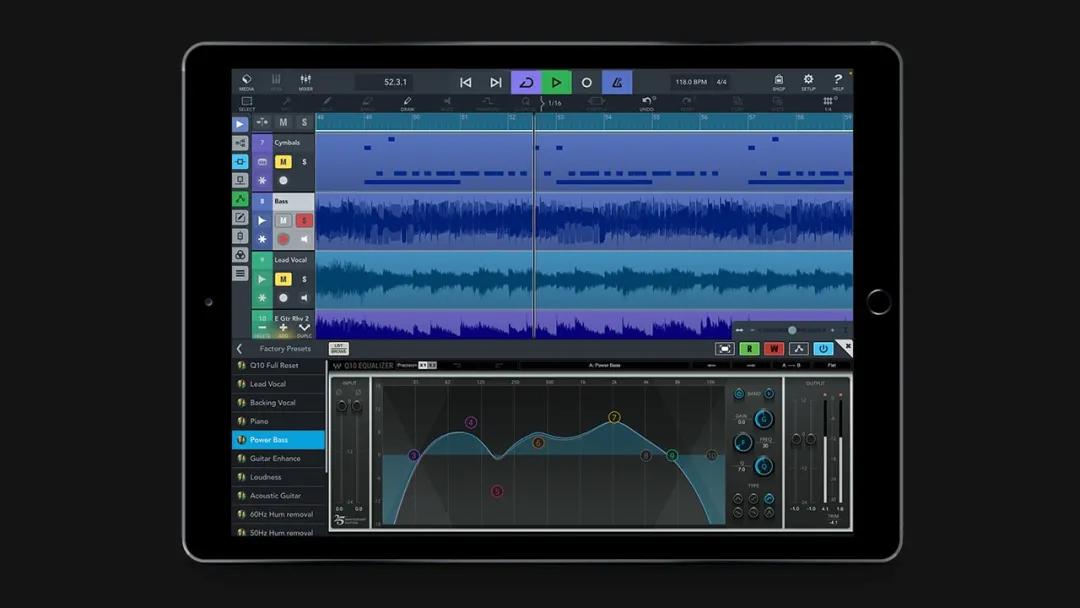Open the 1/16 quantize grid setting
This screenshot has width=1080, height=608.
(x=554, y=103)
